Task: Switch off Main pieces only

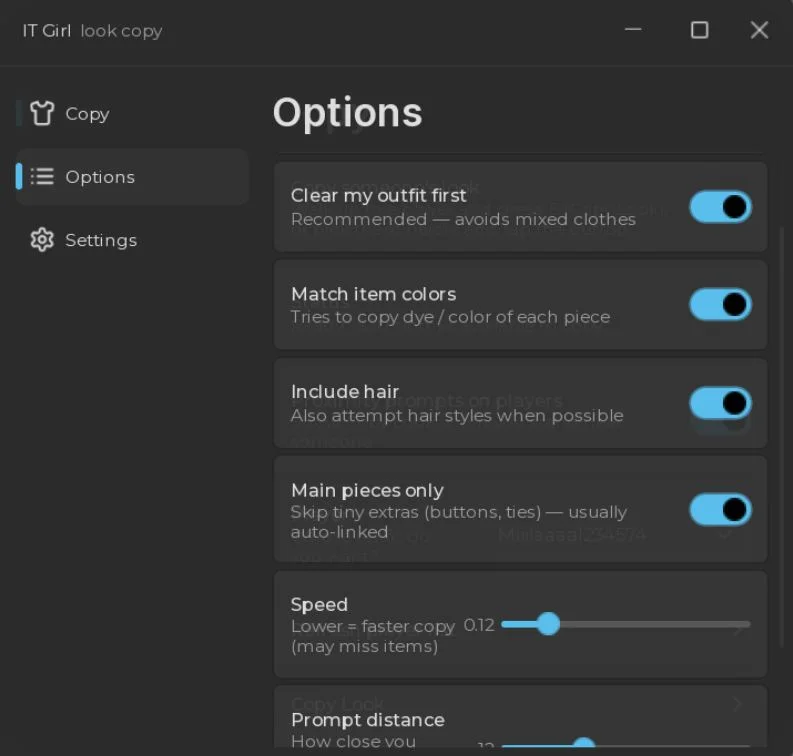Action: [x=720, y=509]
